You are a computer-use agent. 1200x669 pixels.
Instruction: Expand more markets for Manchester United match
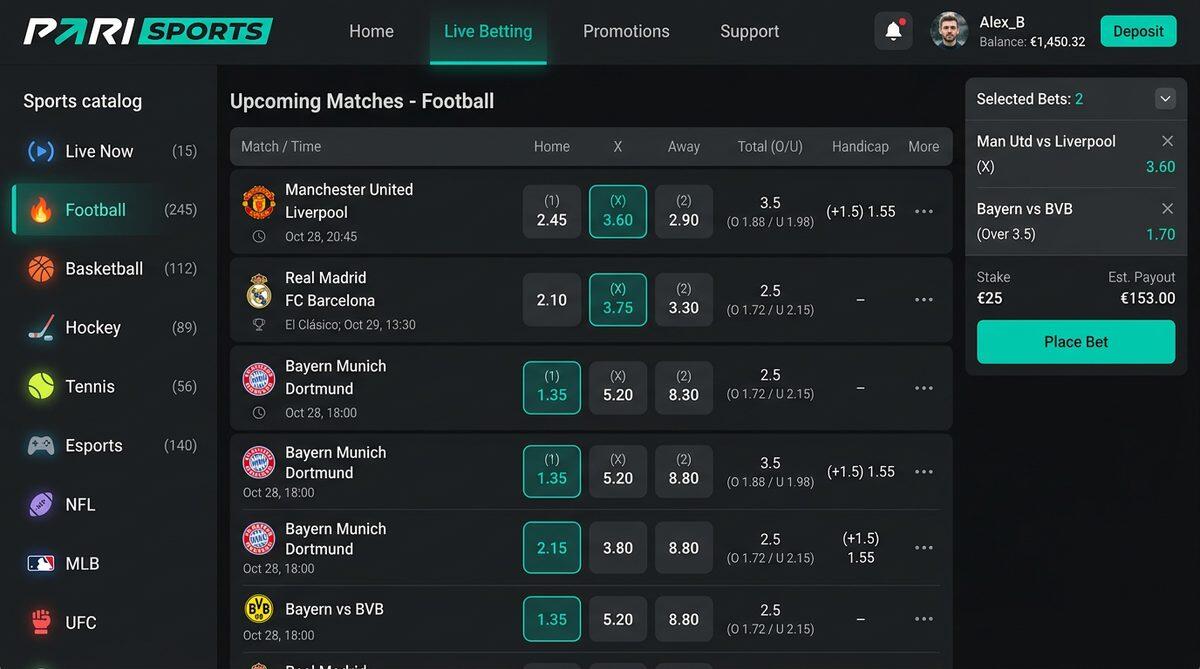point(924,211)
